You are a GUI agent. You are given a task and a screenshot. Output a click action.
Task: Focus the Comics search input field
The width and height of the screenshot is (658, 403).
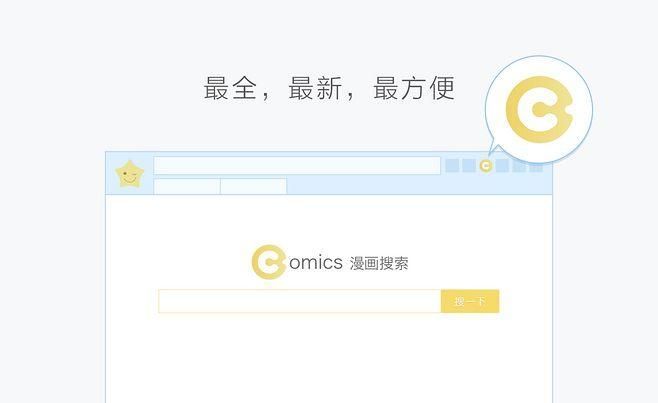click(x=300, y=301)
